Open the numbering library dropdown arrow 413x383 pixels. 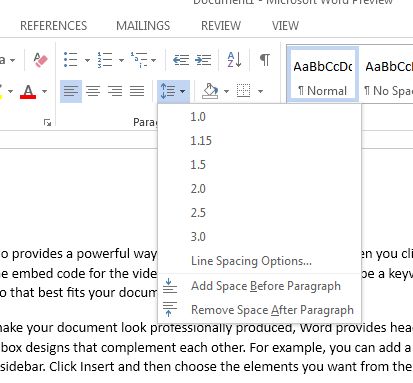[x=121, y=60]
